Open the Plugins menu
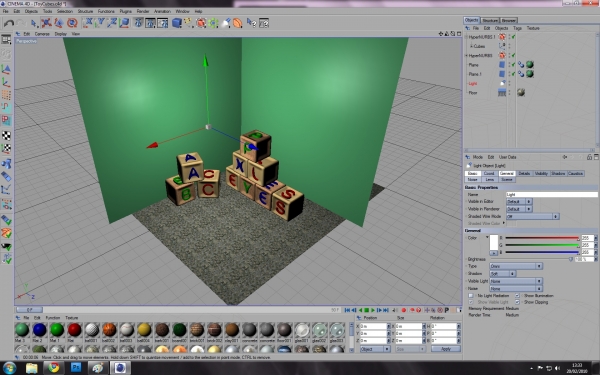The height and width of the screenshot is (375, 600). click(x=126, y=11)
